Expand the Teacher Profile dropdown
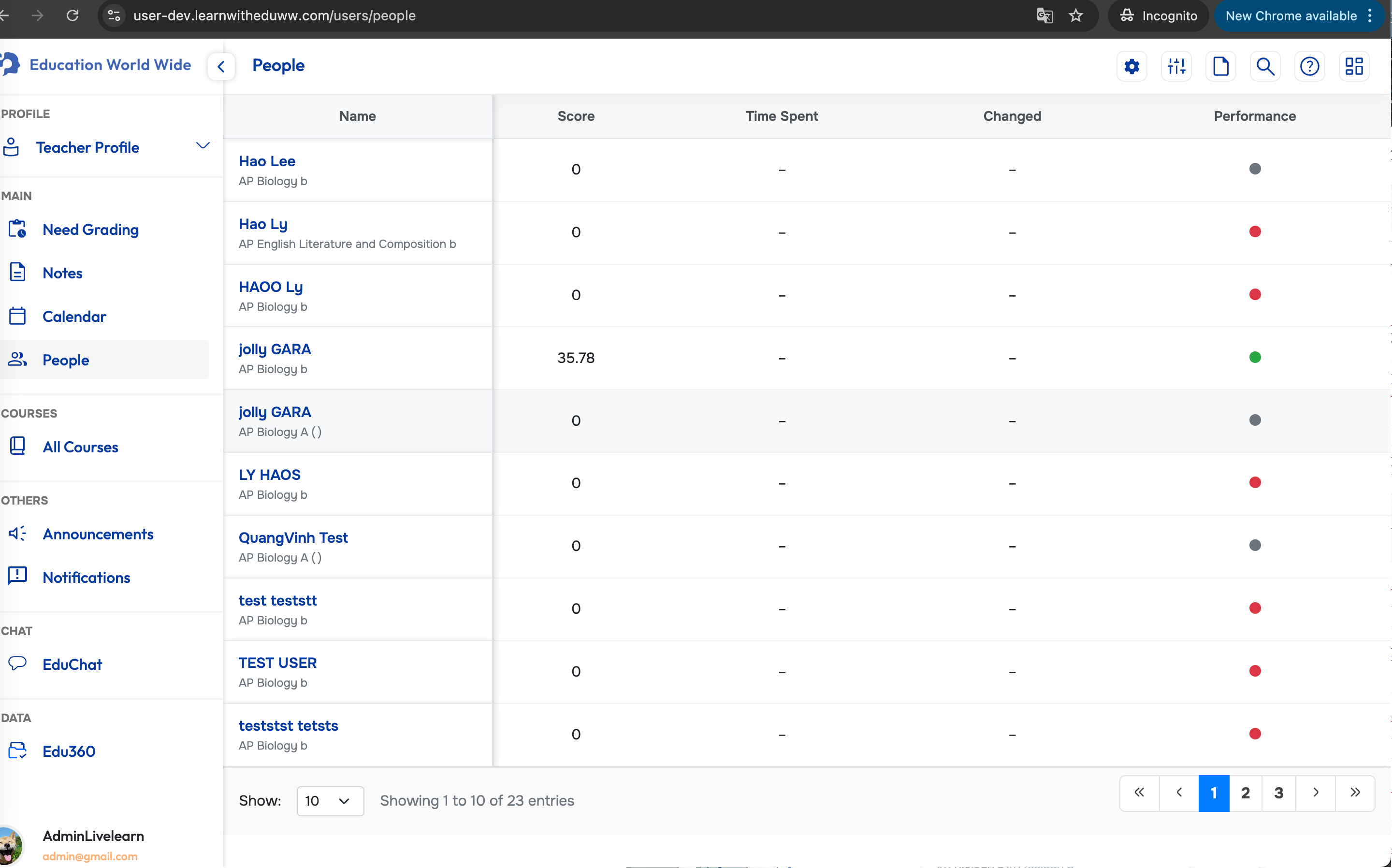Viewport: 1392px width, 868px height. click(202, 146)
